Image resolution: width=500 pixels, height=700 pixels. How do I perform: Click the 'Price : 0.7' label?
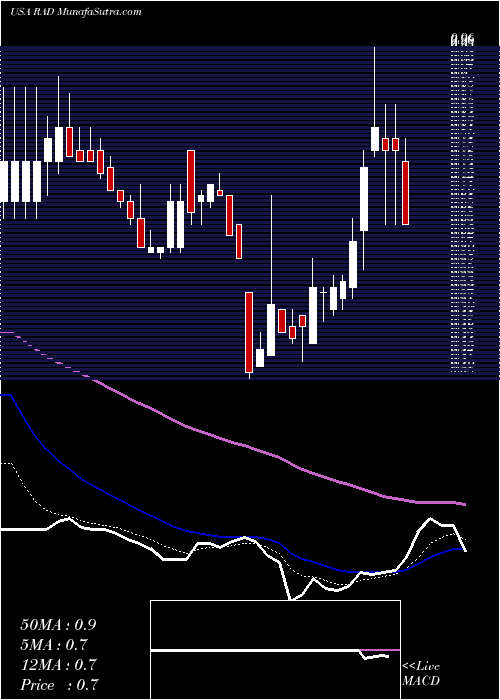pyautogui.click(x=59, y=684)
